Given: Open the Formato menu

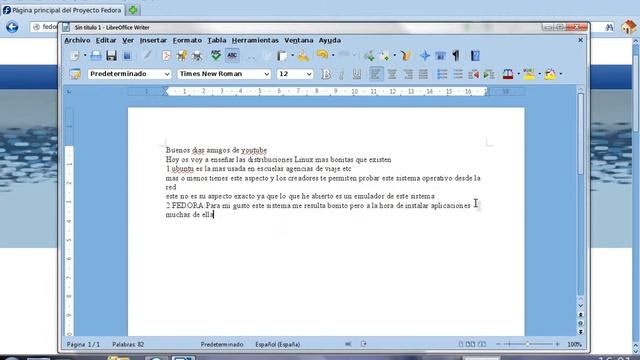Looking at the screenshot, I should [187, 40].
